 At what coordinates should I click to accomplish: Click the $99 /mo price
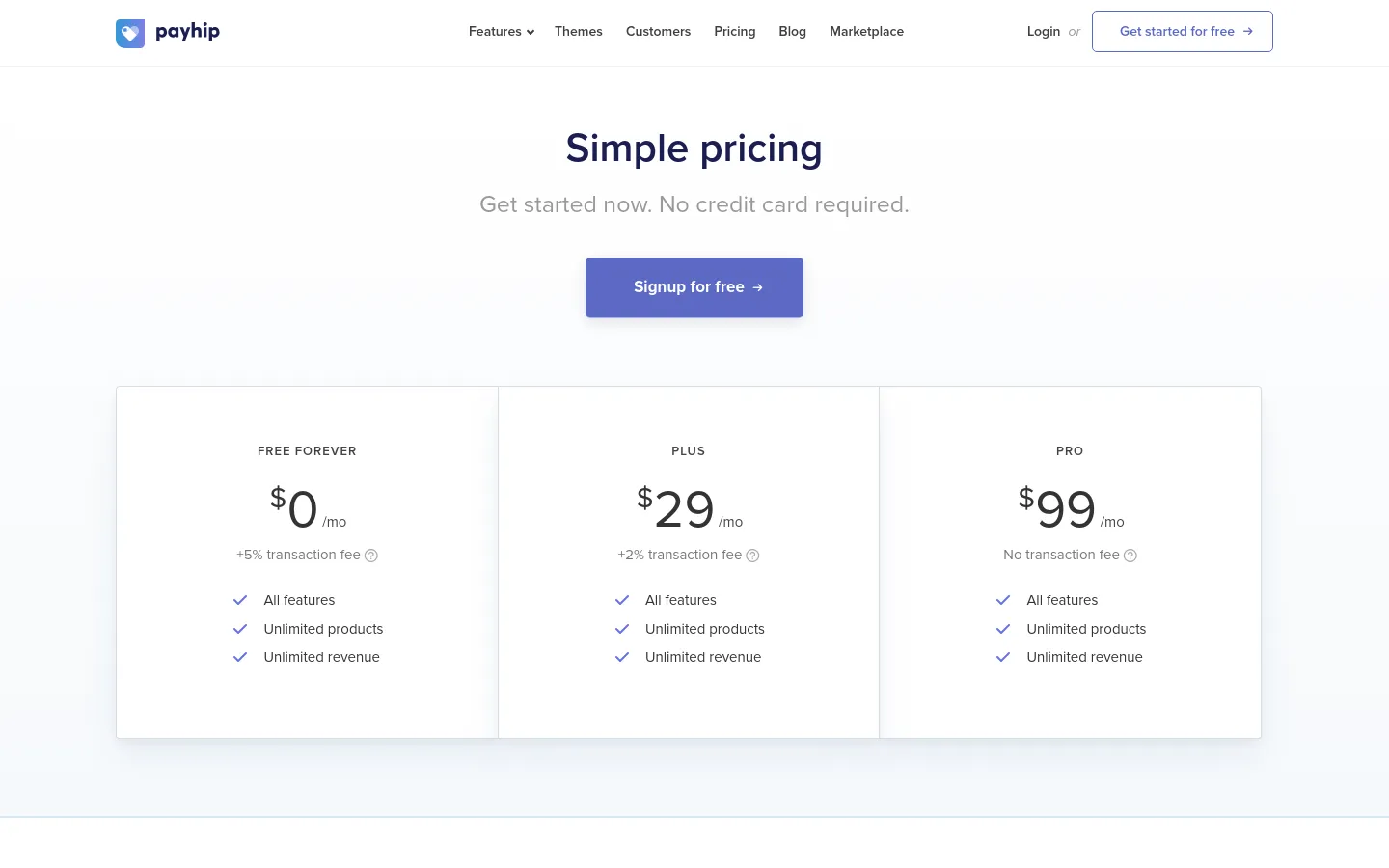[x=1071, y=508]
